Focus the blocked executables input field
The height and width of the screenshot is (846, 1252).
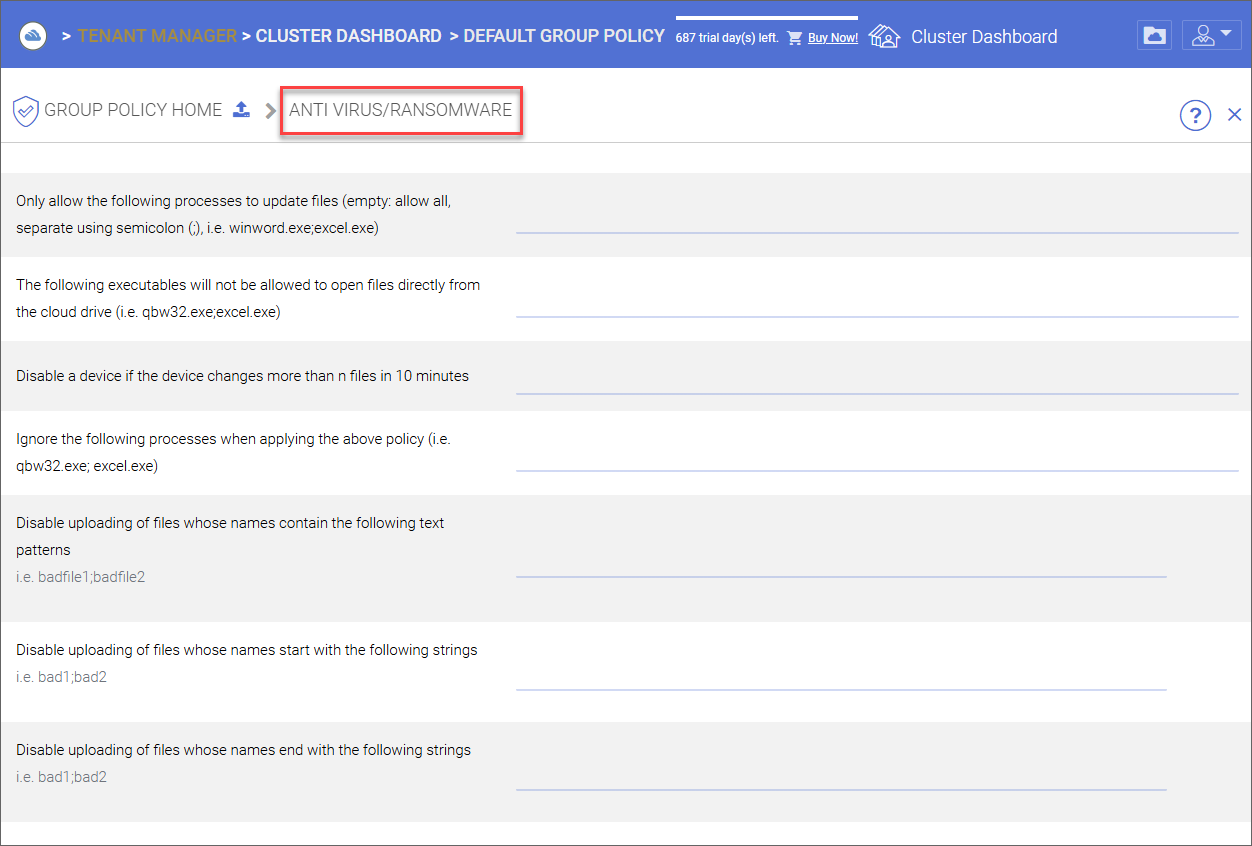coord(877,302)
